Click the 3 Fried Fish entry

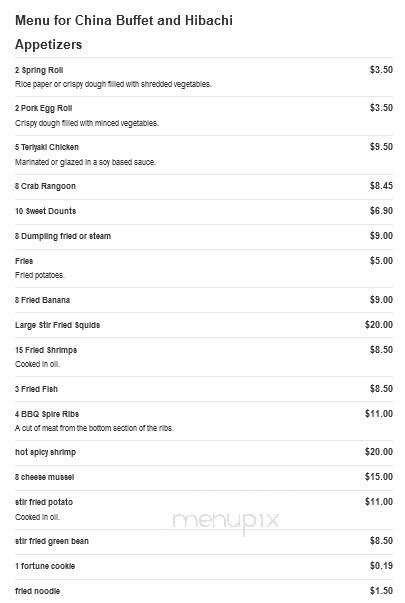(36, 389)
